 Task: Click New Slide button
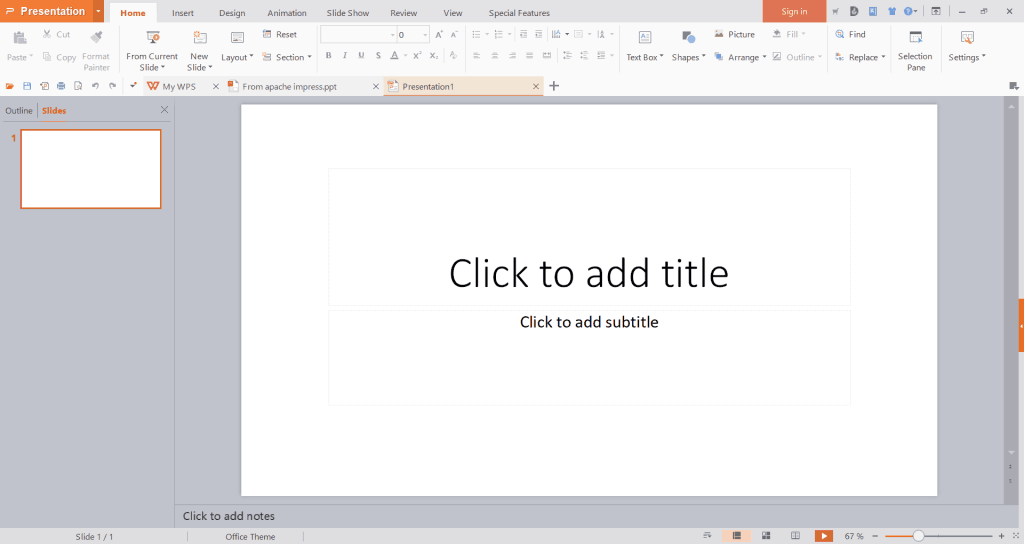point(199,50)
